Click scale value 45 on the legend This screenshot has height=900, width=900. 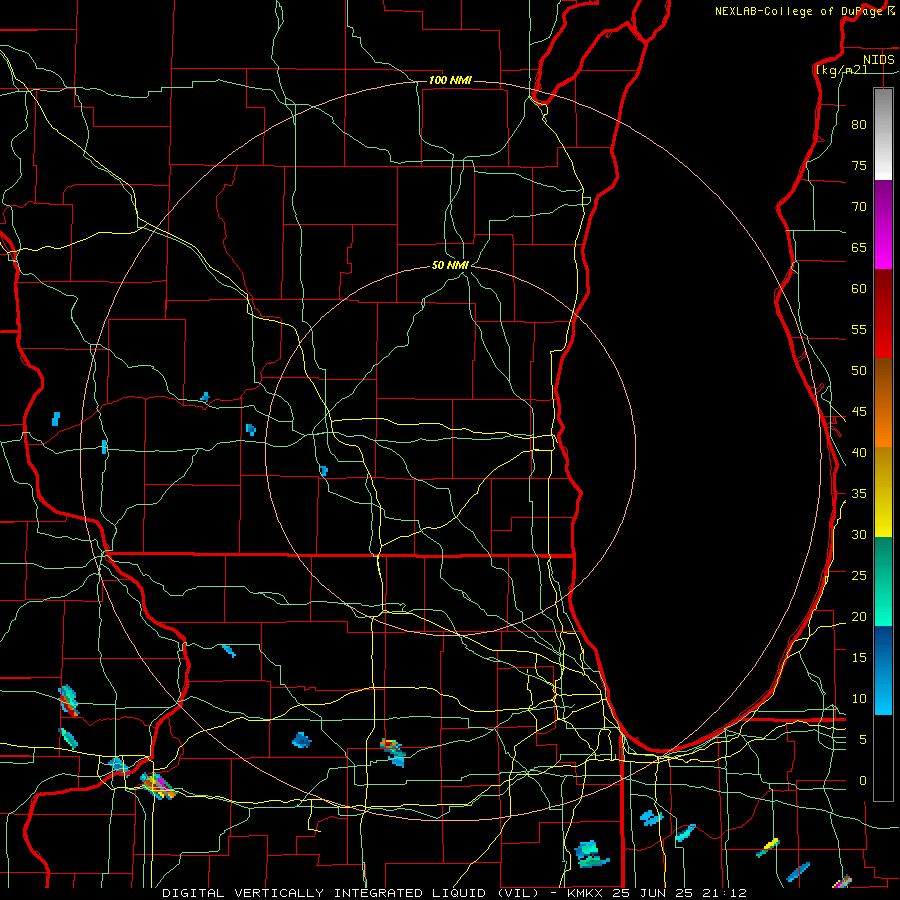tap(859, 412)
